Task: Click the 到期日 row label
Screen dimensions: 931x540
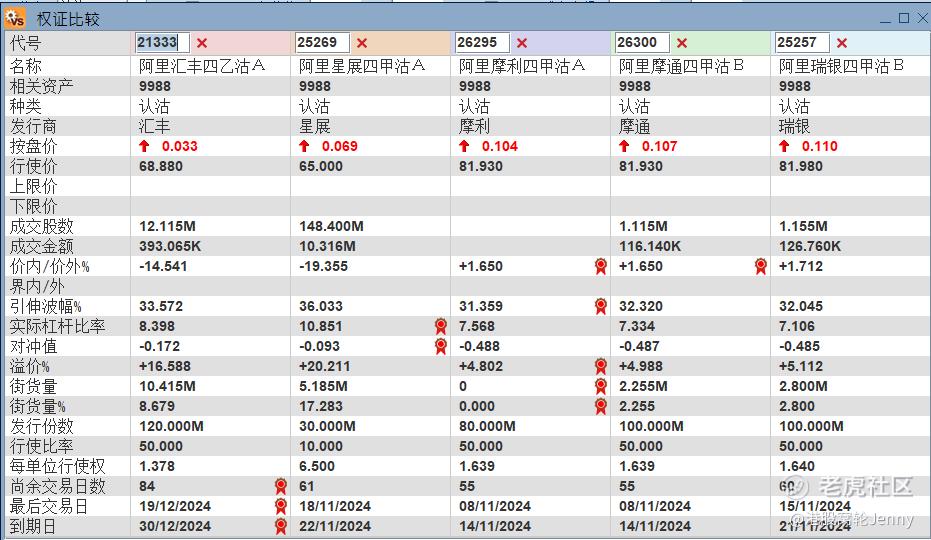Action: pyautogui.click(x=33, y=526)
